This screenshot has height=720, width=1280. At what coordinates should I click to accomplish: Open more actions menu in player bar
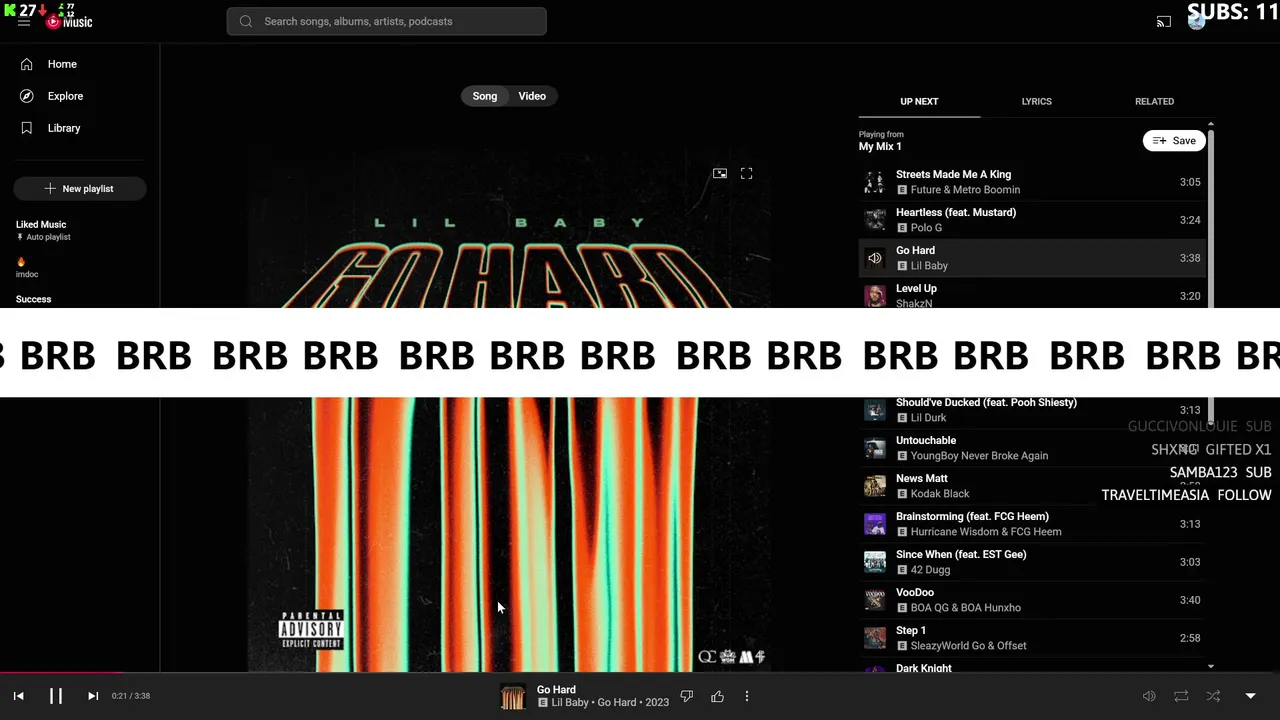[x=747, y=696]
